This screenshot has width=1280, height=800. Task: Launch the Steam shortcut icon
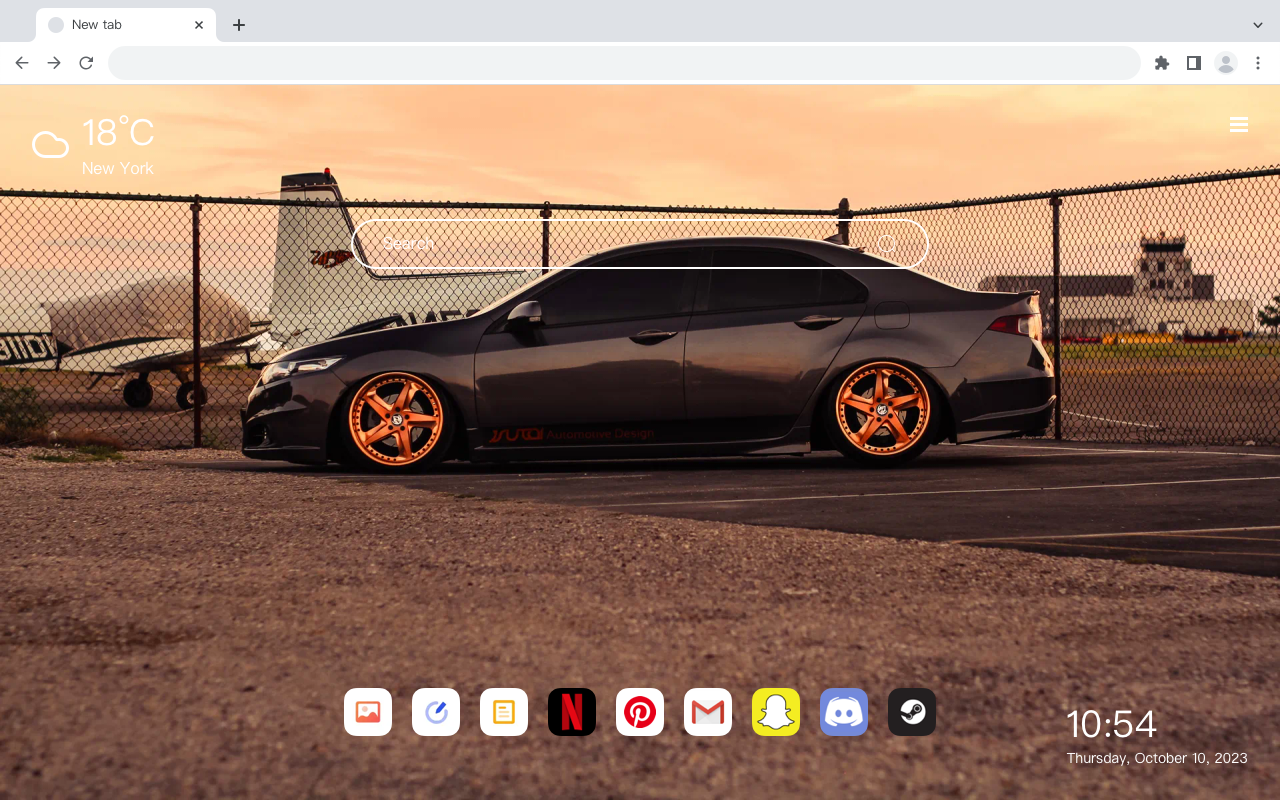click(x=912, y=712)
